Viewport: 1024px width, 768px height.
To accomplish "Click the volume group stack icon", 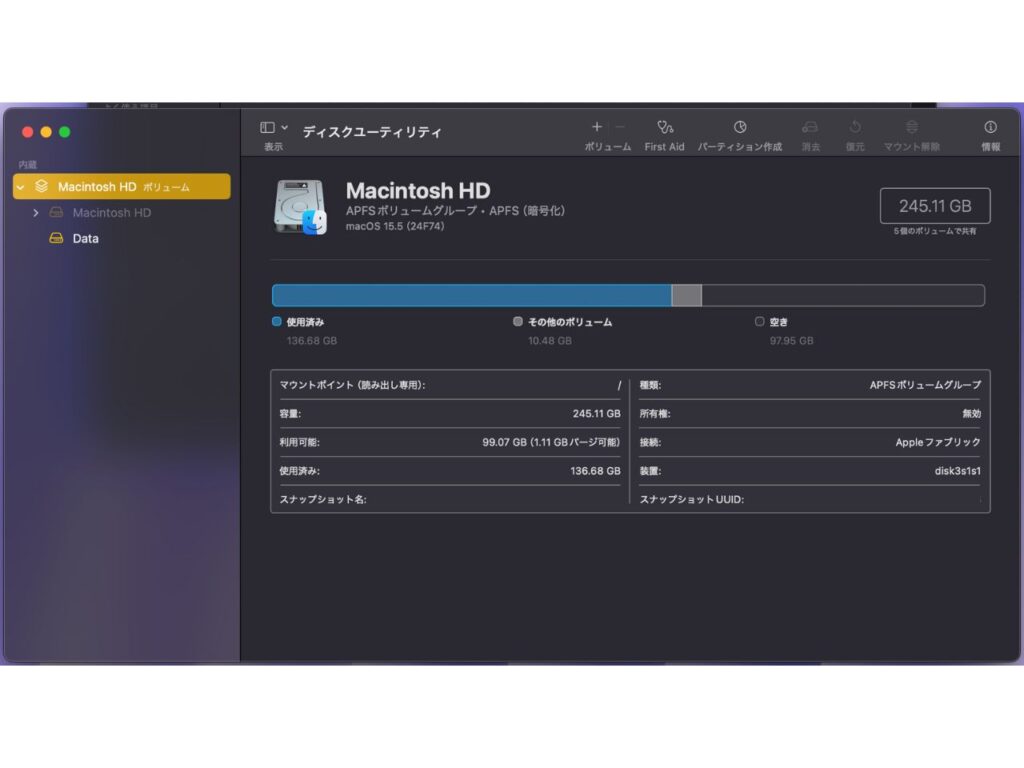I will coord(42,186).
